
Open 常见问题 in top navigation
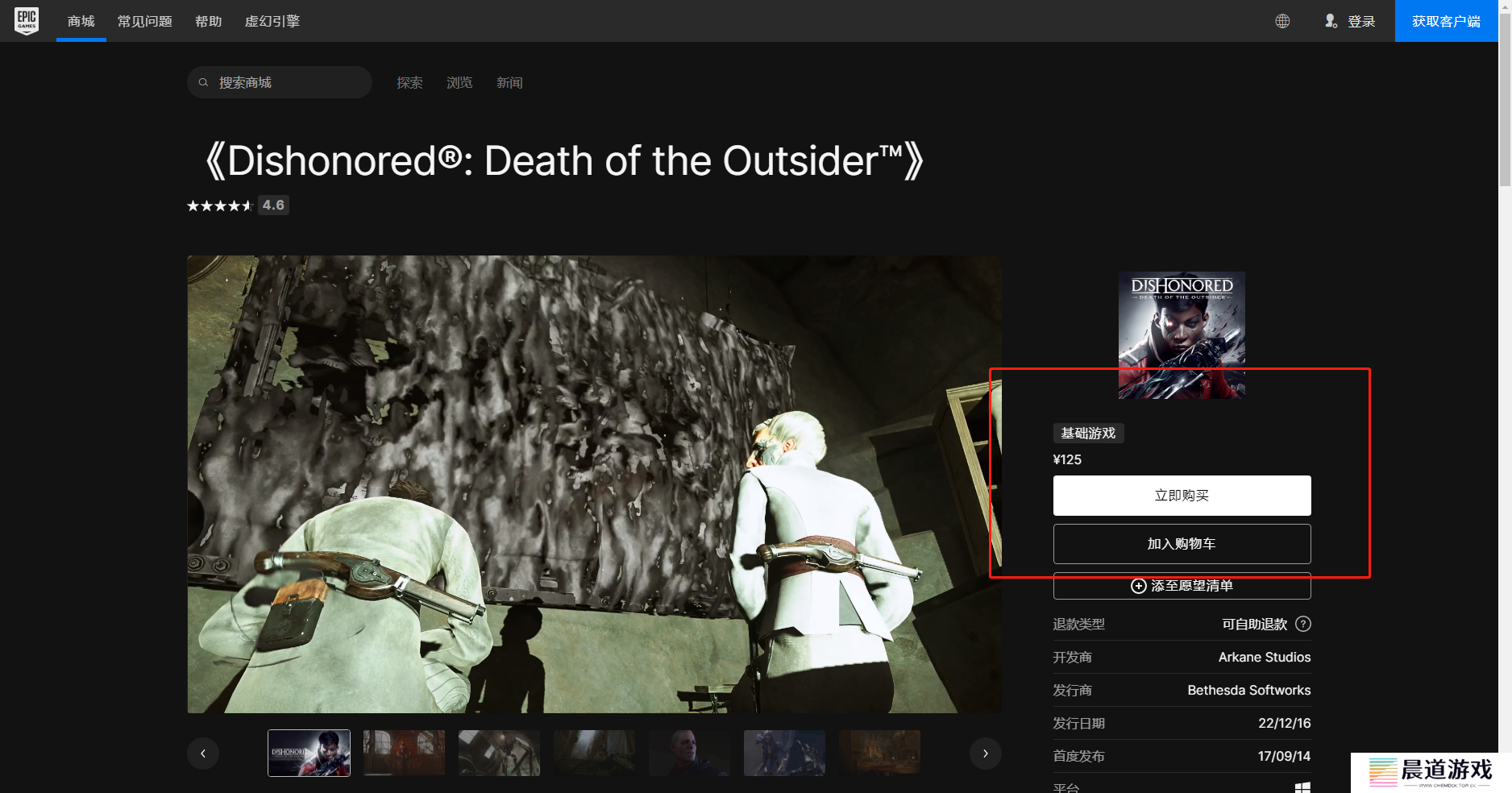[145, 21]
